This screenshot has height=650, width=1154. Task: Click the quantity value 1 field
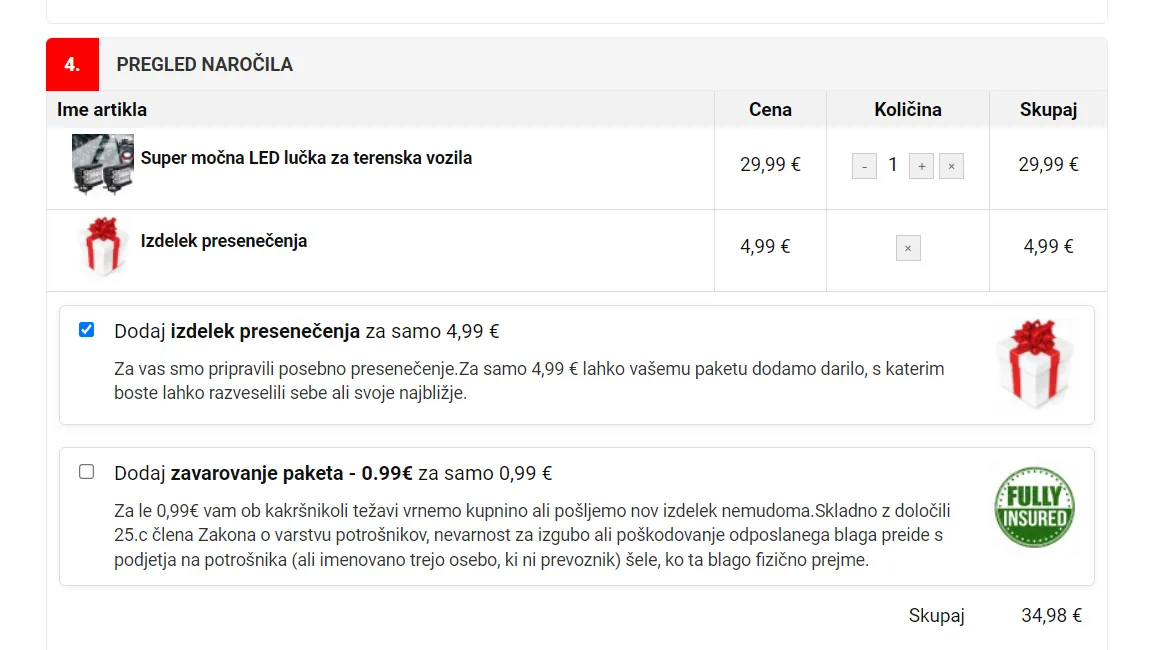tap(893, 165)
